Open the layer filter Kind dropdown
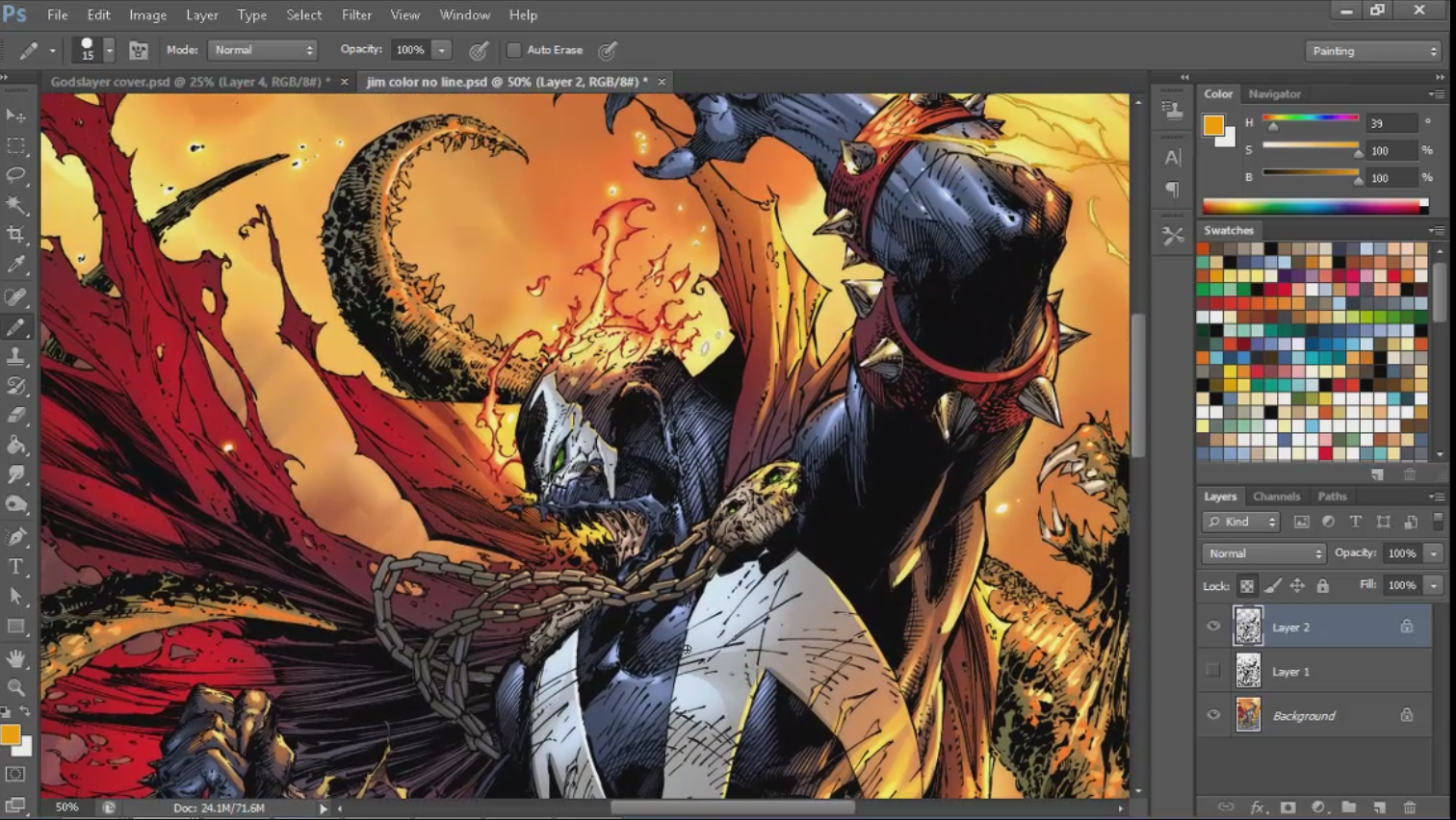The height and width of the screenshot is (820, 1456). click(1241, 522)
